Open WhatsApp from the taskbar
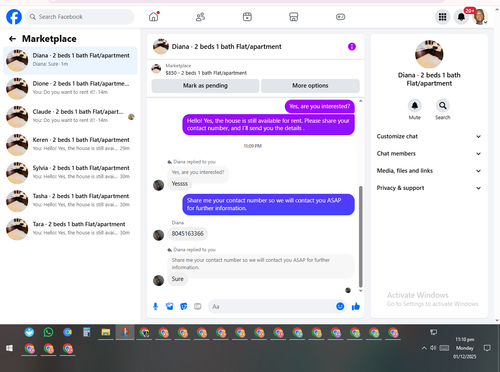The image size is (500, 372). tap(48, 332)
